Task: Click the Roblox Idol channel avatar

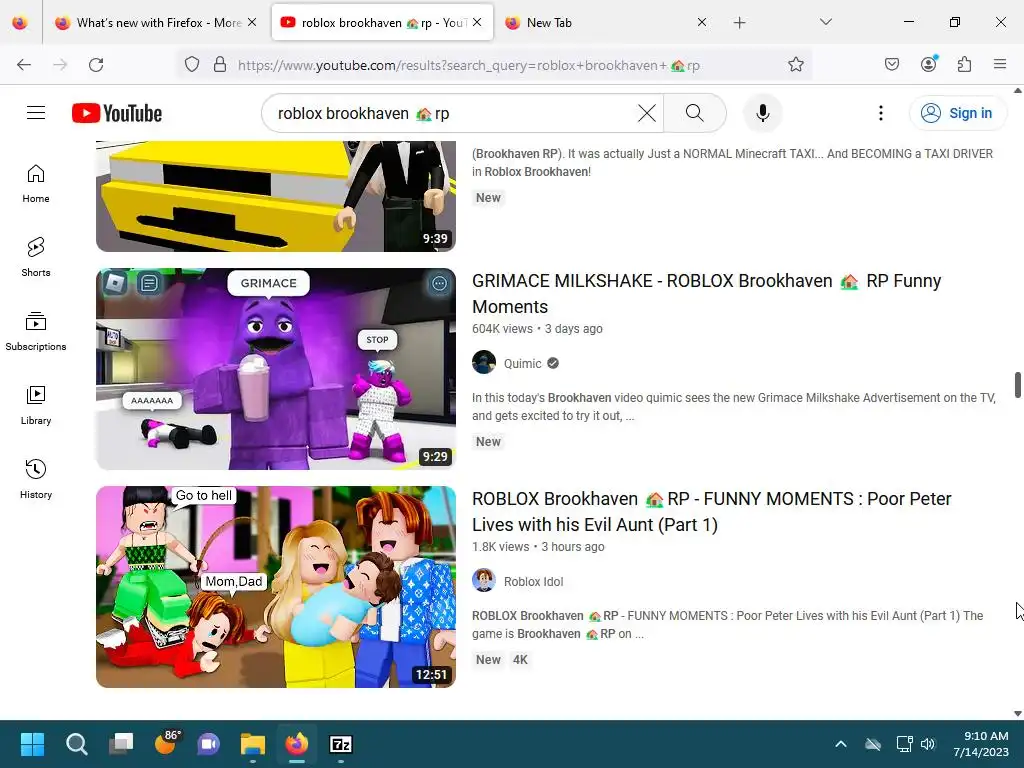Action: click(484, 580)
